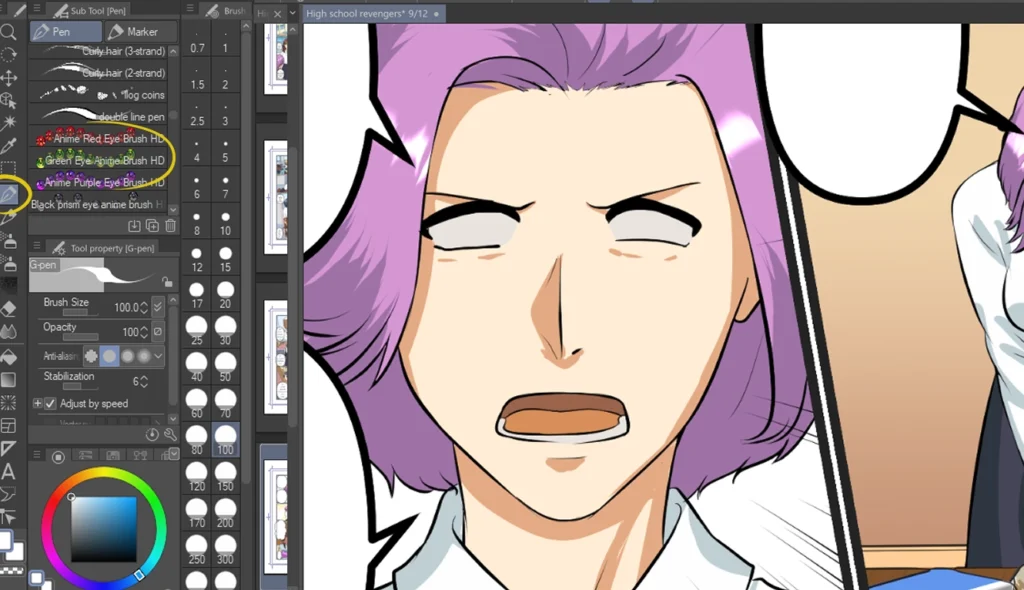The width and height of the screenshot is (1024, 590).
Task: Enable the strongest anti-aliasing option
Action: click(145, 357)
